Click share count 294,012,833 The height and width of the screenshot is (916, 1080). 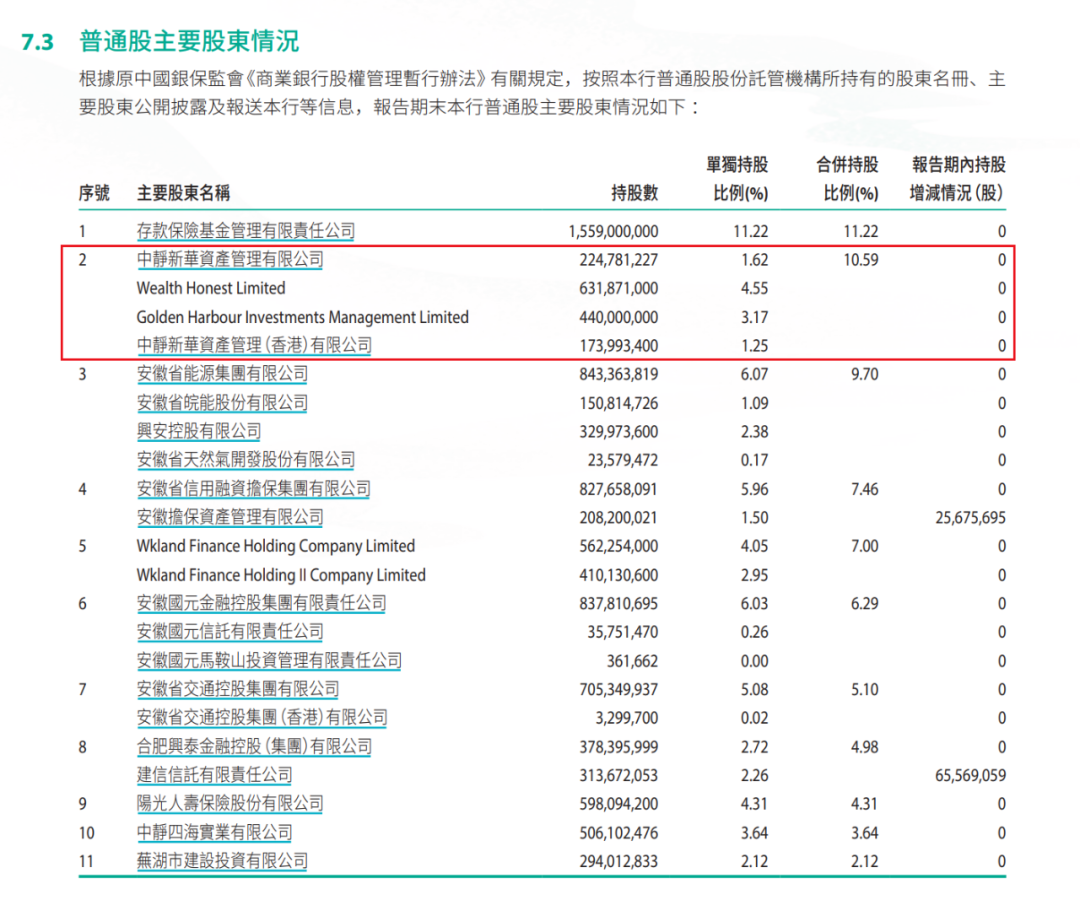619,862
